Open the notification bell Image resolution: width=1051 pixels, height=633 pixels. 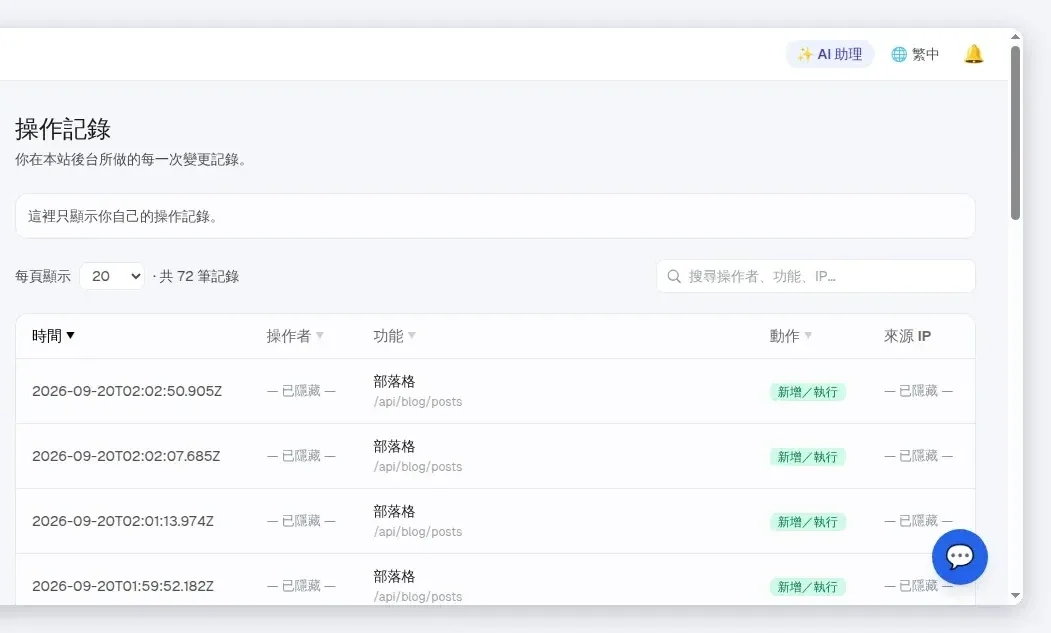[973, 54]
